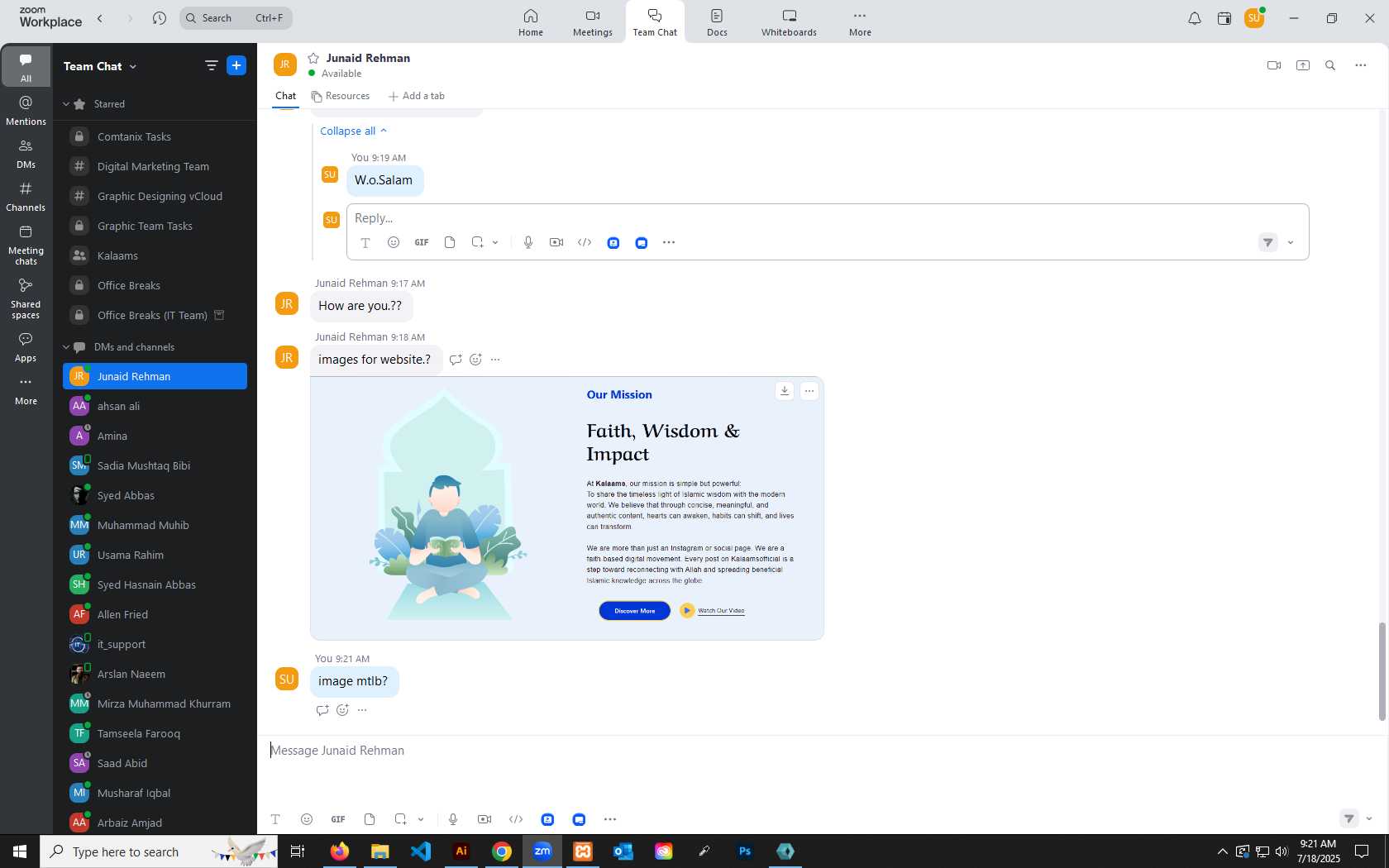Open the Resources tab in chat
The height and width of the screenshot is (868, 1389).
point(341,96)
